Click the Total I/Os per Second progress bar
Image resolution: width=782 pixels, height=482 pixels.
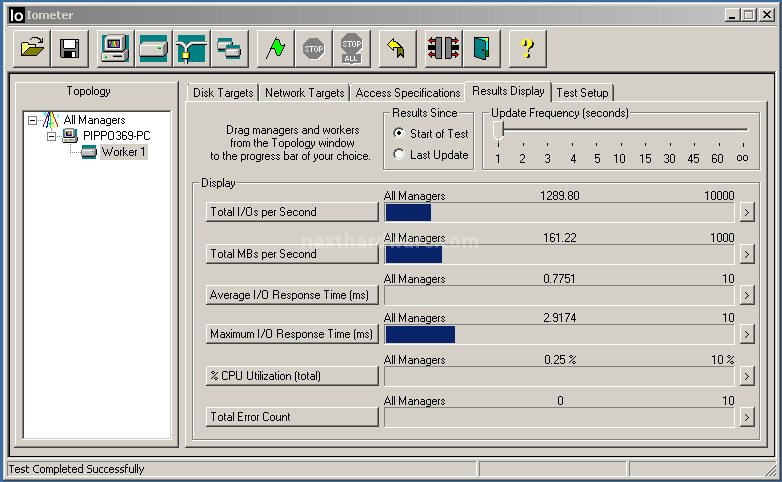tap(559, 213)
